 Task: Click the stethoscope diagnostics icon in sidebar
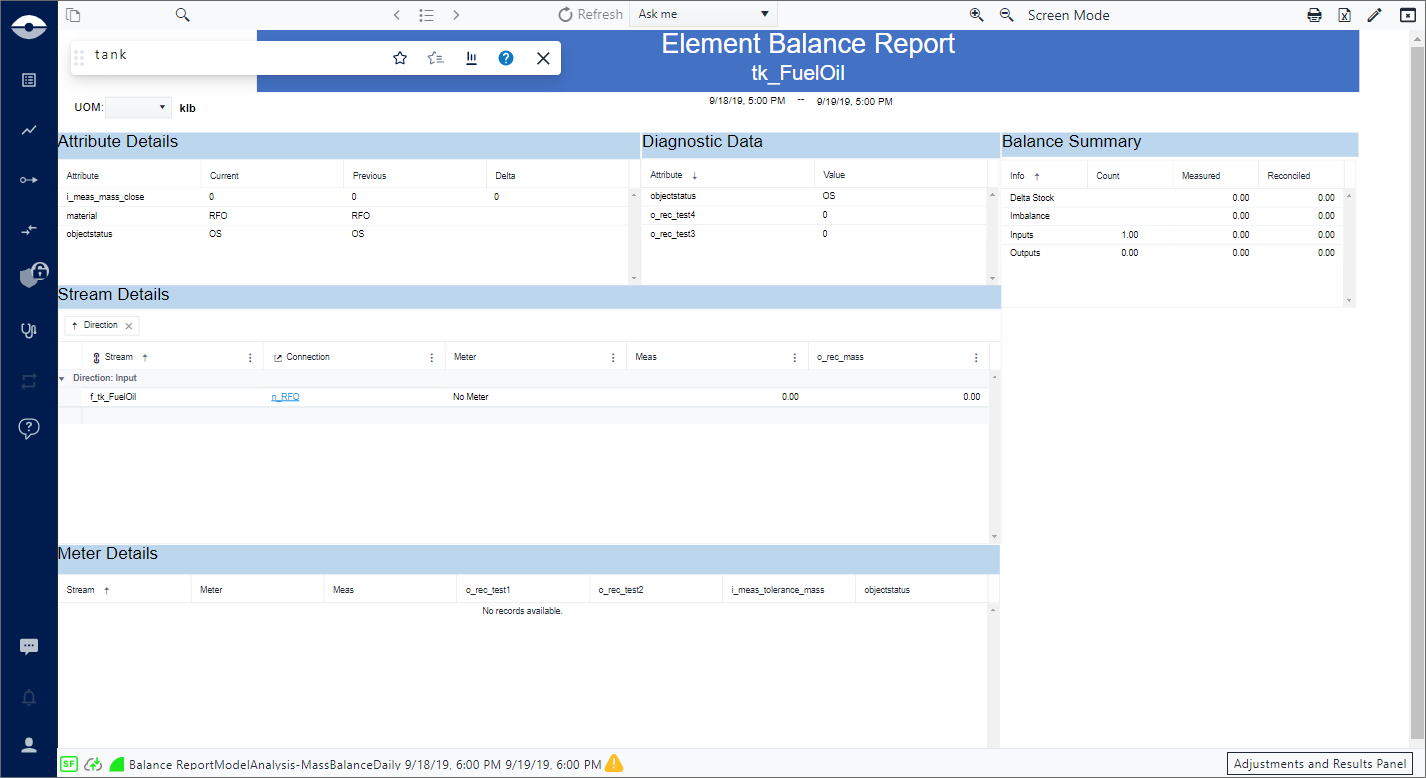pyautogui.click(x=29, y=330)
